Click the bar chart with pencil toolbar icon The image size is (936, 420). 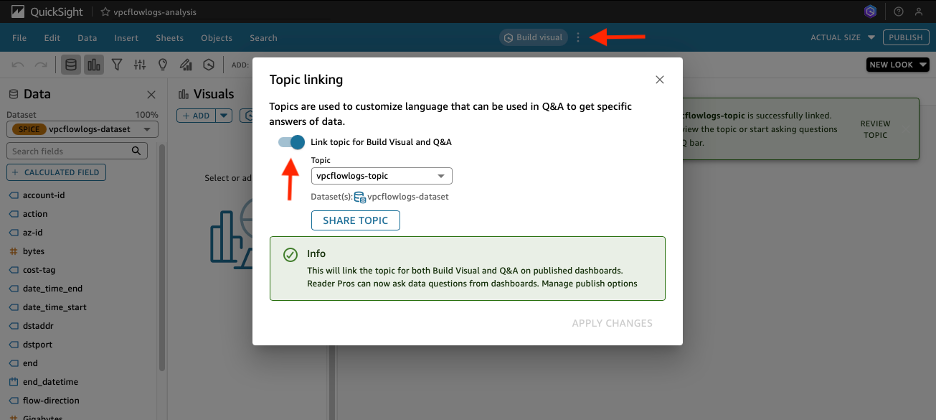tap(186, 64)
